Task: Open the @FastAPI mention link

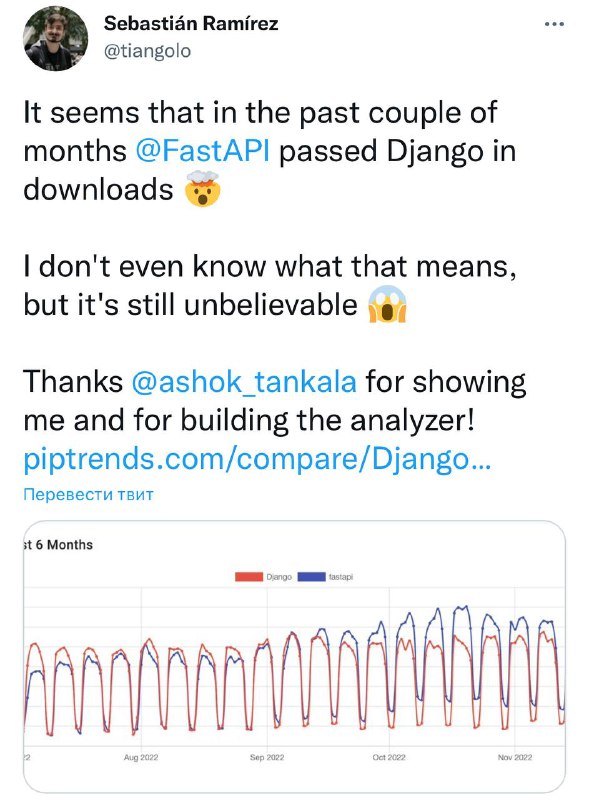Action: click(203, 151)
